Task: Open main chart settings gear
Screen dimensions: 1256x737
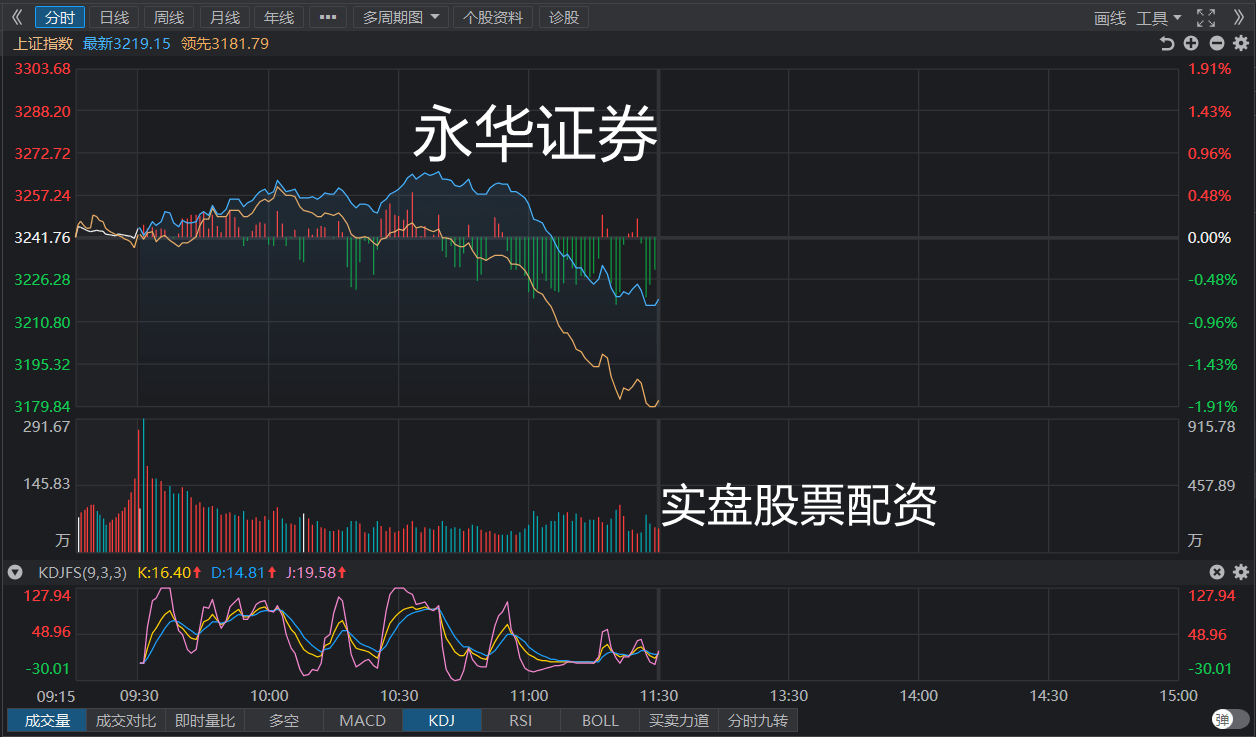Action: [x=1241, y=43]
